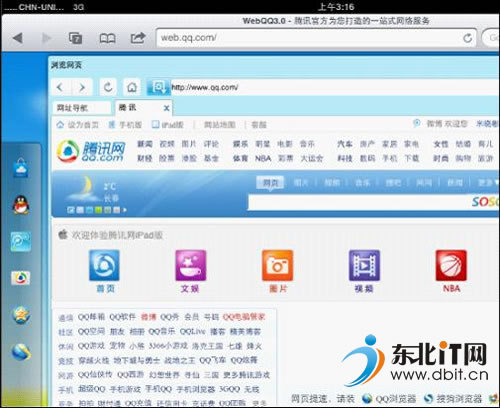
Task: Tap the Safari back arrow
Action: [x=18, y=38]
